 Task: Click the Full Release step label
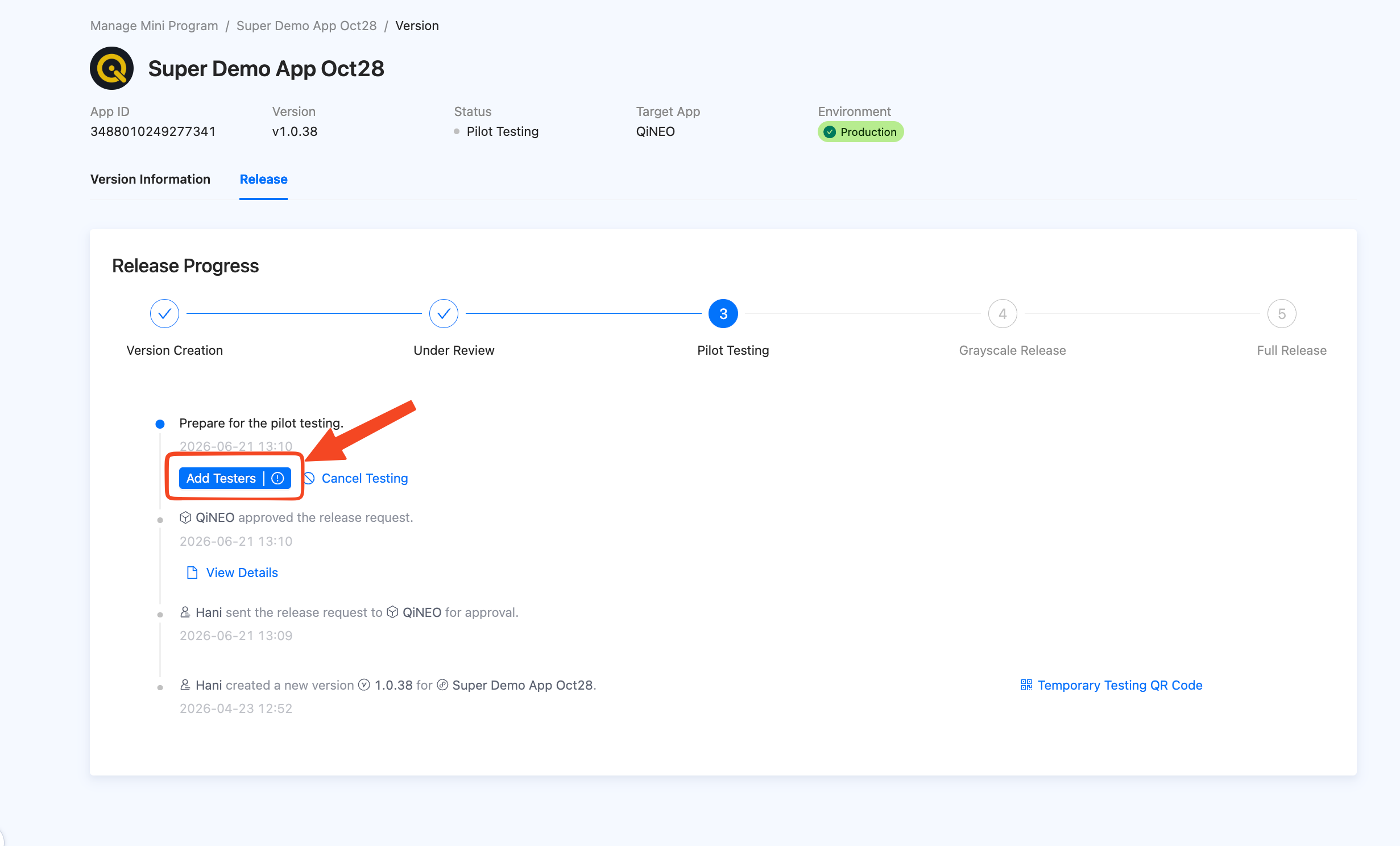(1291, 350)
